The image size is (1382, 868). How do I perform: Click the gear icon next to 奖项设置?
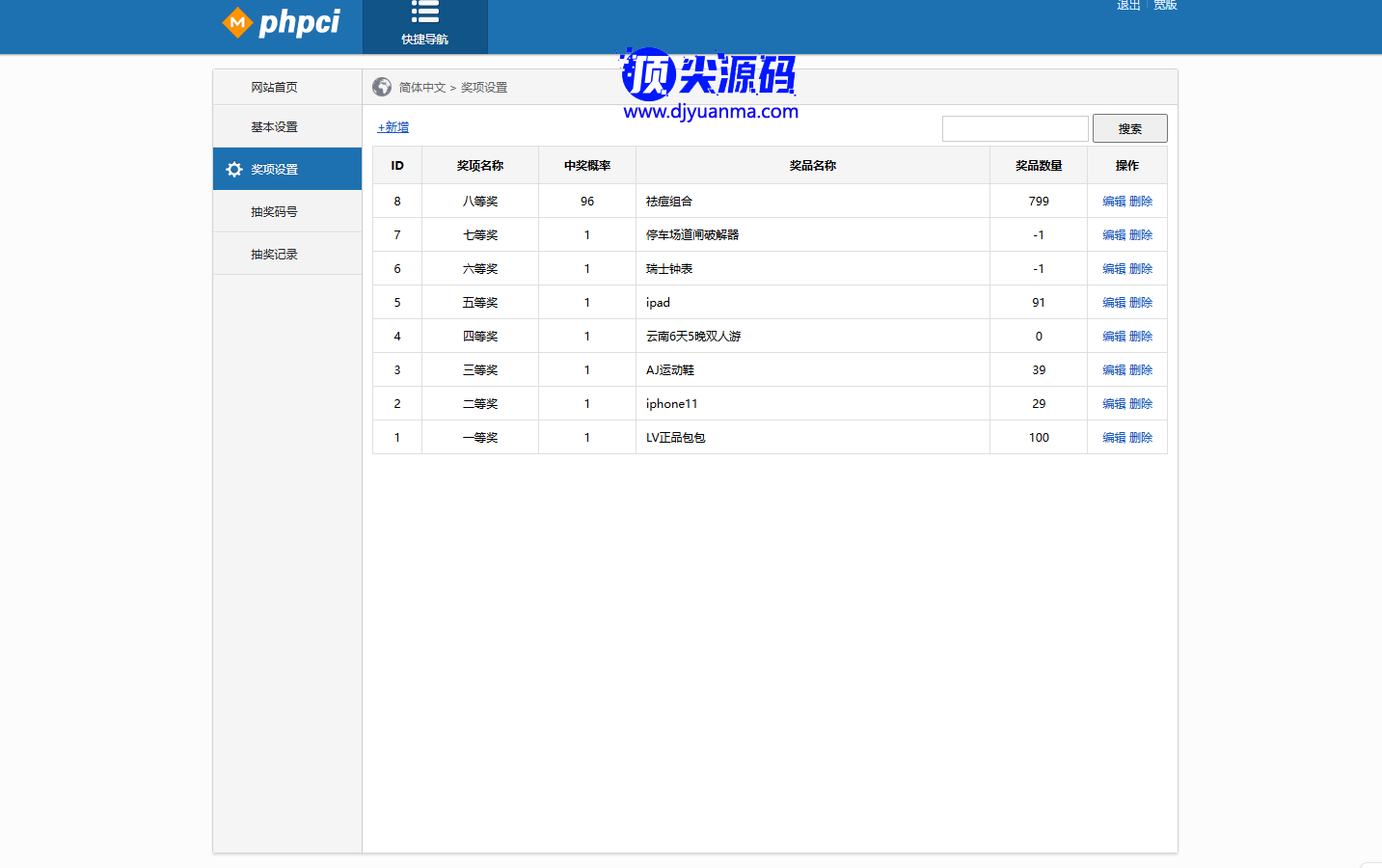(234, 170)
